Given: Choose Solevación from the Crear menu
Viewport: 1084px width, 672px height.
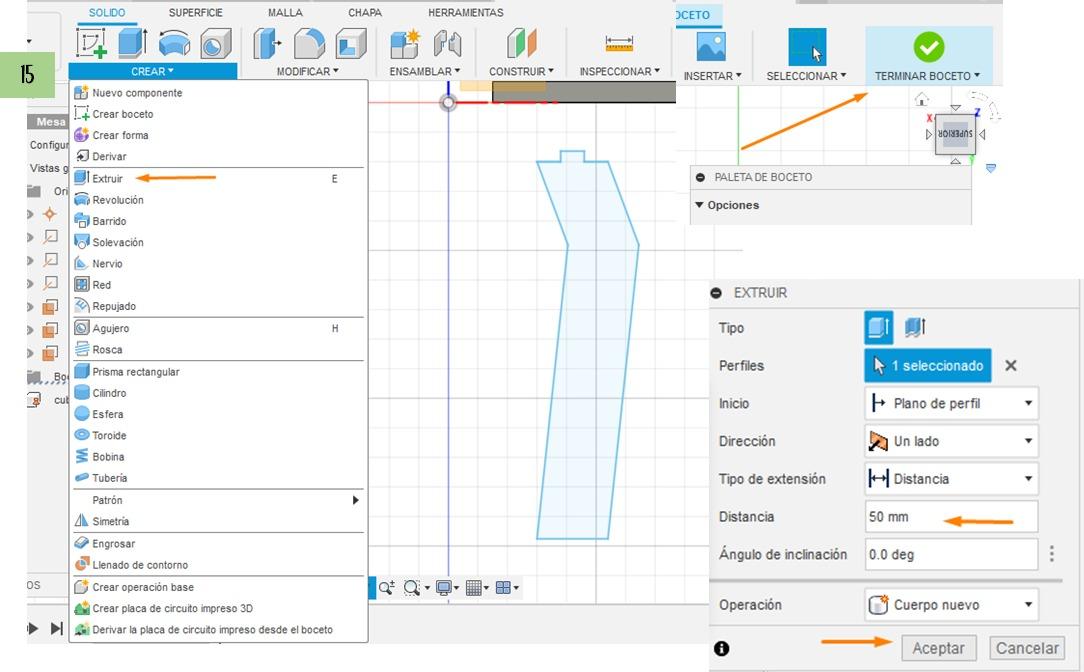Looking at the screenshot, I should click(218, 243).
